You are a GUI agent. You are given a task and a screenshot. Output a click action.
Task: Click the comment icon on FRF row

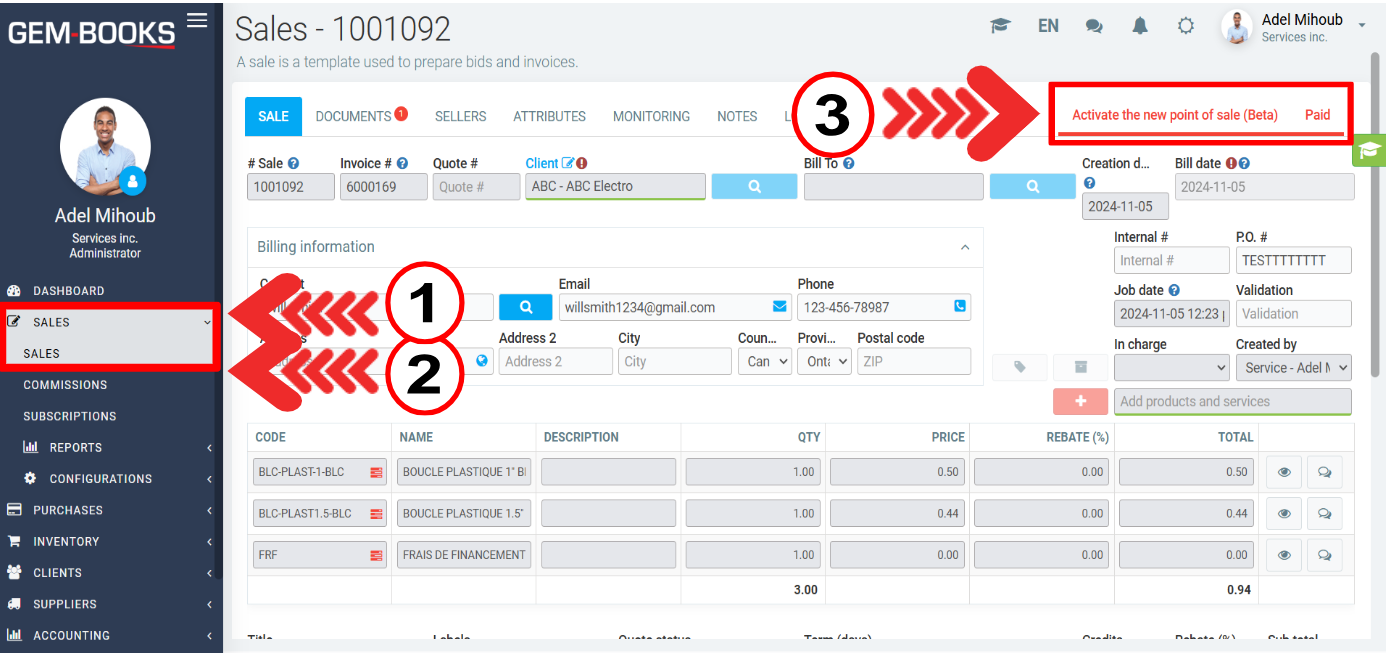1324,555
